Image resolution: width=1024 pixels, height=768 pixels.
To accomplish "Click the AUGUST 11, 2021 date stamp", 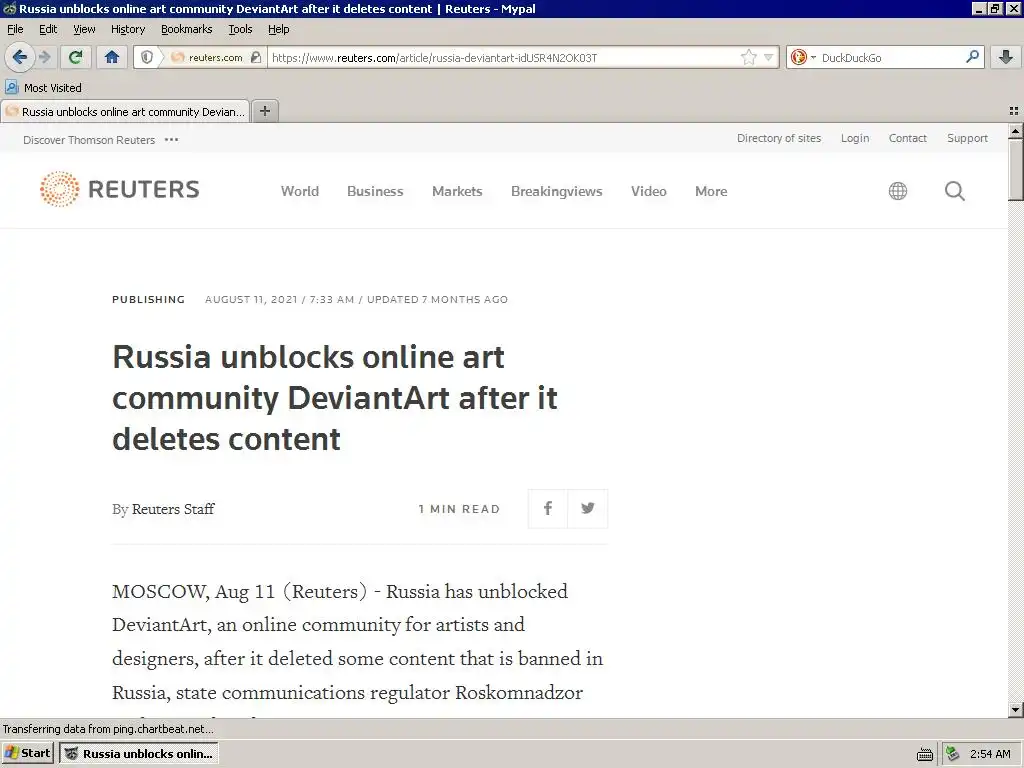I will tap(251, 299).
